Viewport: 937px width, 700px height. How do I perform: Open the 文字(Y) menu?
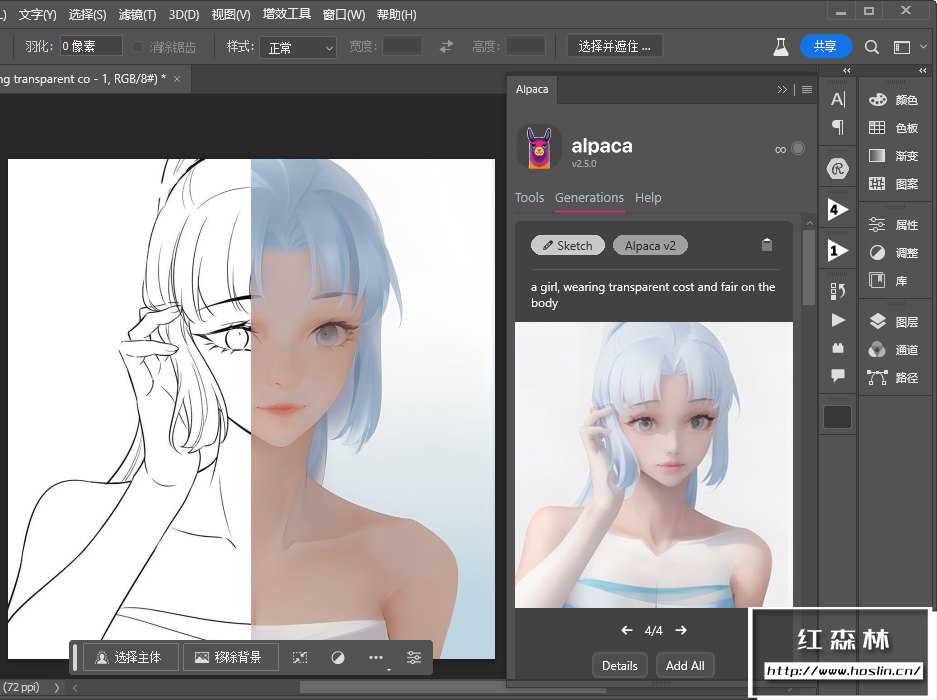coord(37,14)
